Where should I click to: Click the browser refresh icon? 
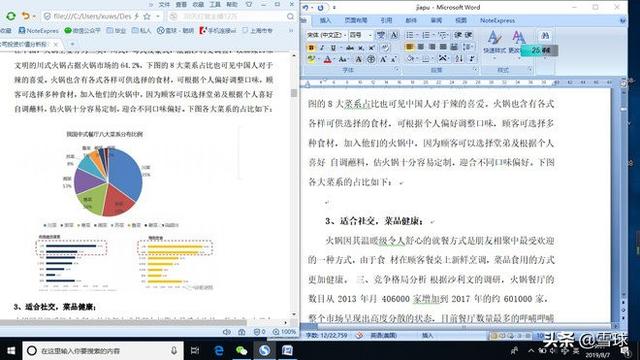(x=11, y=16)
